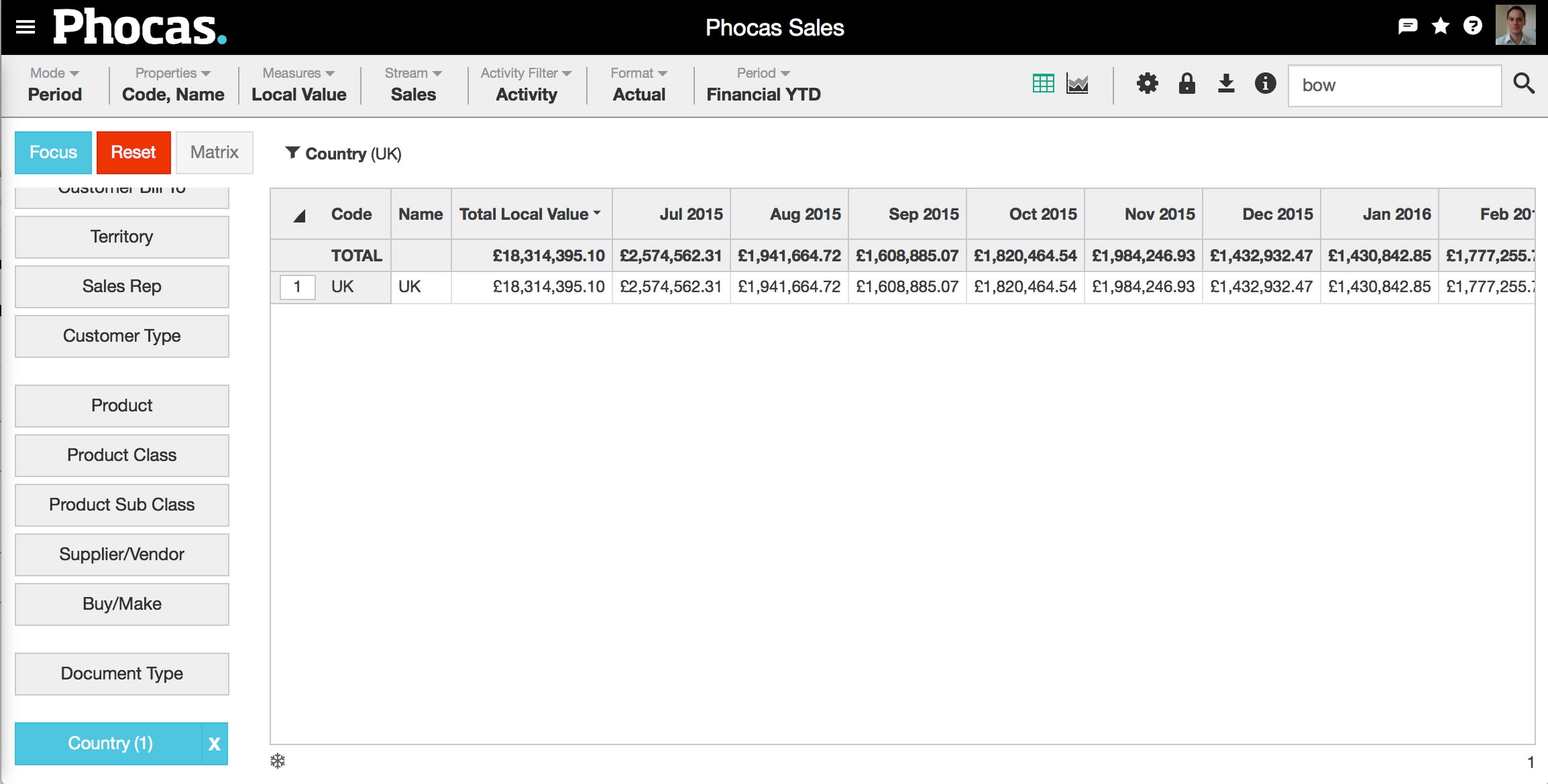Click the magnifier search icon
Image resolution: width=1548 pixels, height=784 pixels.
(x=1523, y=84)
